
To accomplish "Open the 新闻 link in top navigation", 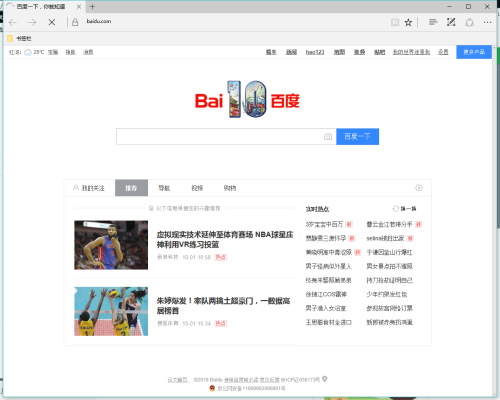I will tap(291, 52).
